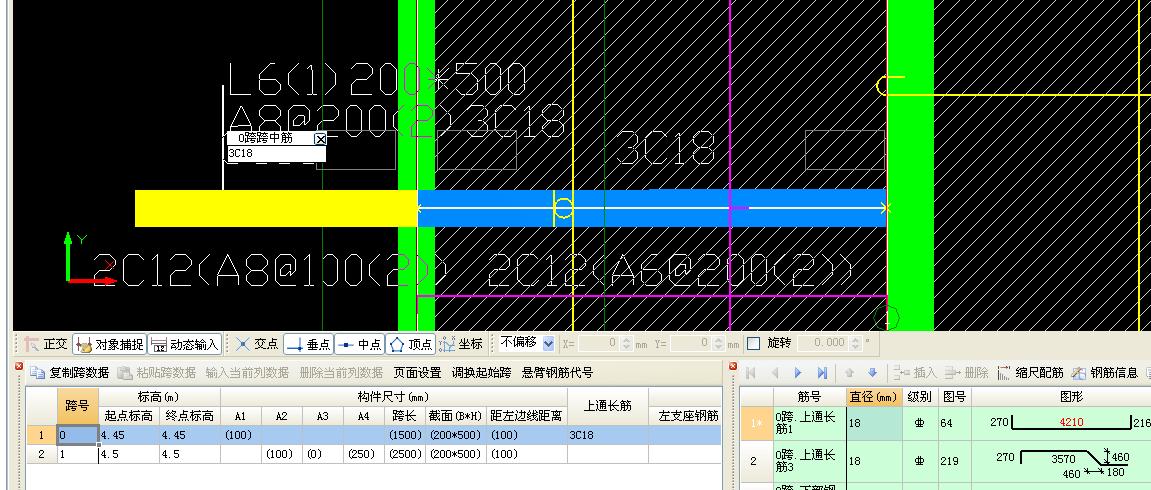Viewport: 1151px width, 490px height.
Task: Check the 旋转 rotate checkbox
Action: pyautogui.click(x=753, y=343)
